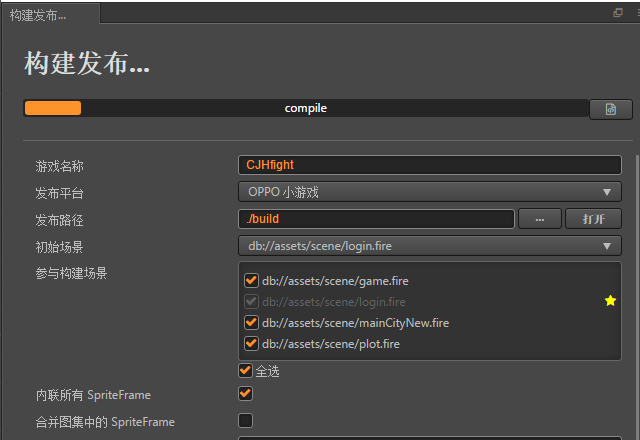This screenshot has height=440, width=640.
Task: Click the grayed db://assets/scene/login.fire list entry
Action: coord(333,302)
